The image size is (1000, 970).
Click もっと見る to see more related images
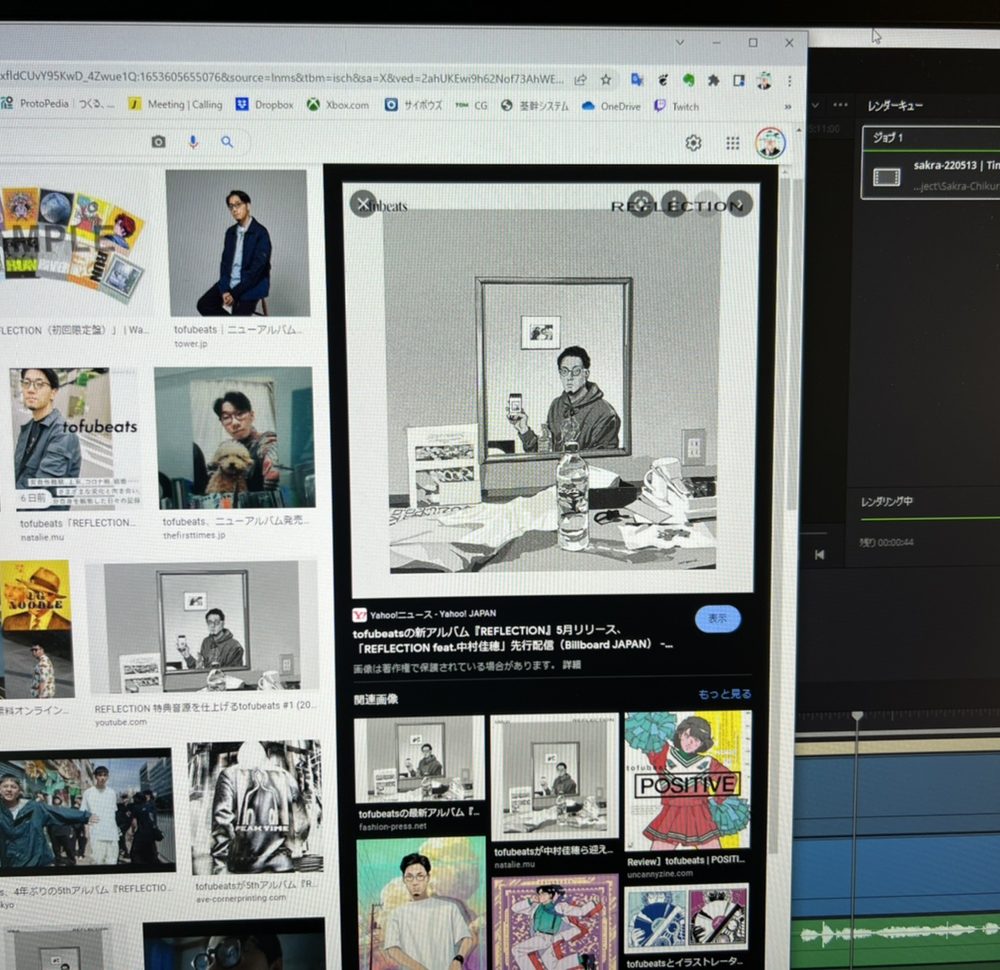click(725, 694)
